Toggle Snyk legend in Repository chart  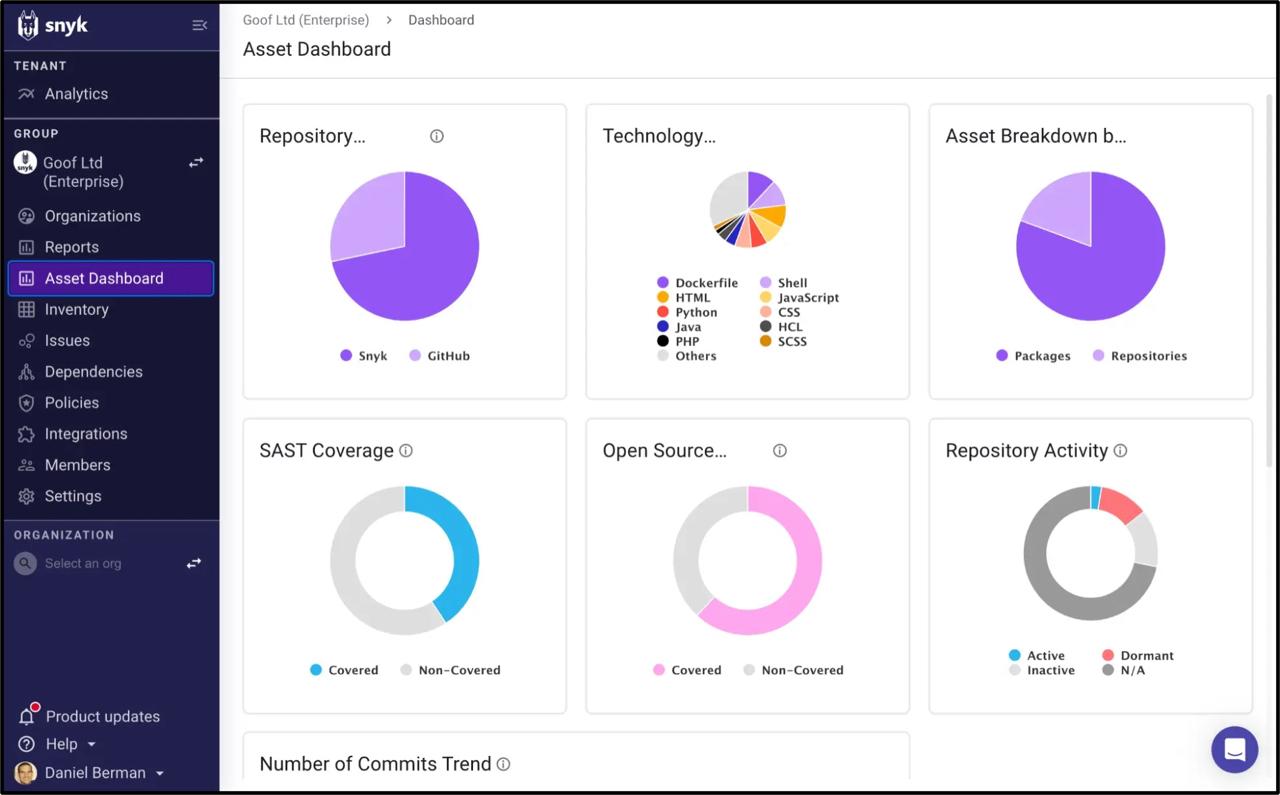(364, 355)
